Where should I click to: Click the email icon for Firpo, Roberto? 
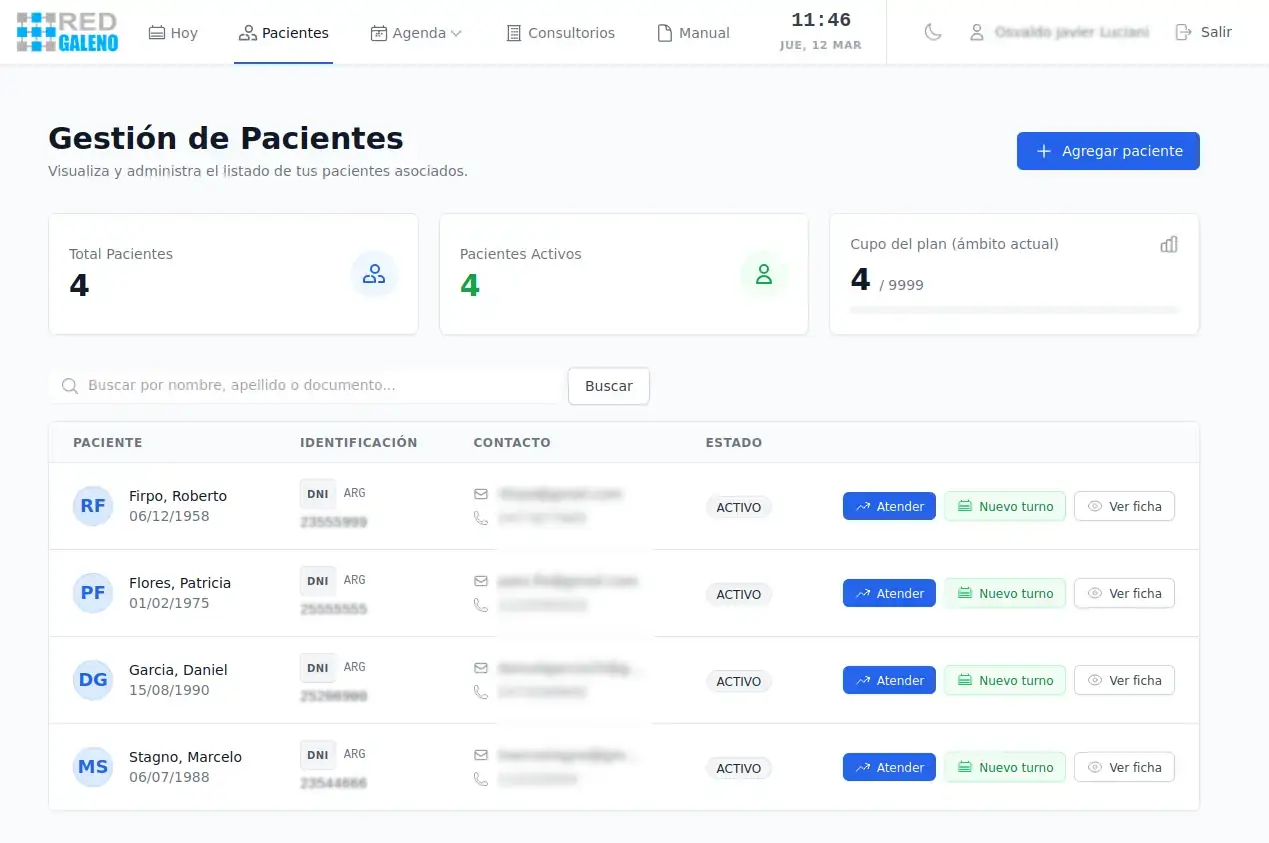pos(481,494)
